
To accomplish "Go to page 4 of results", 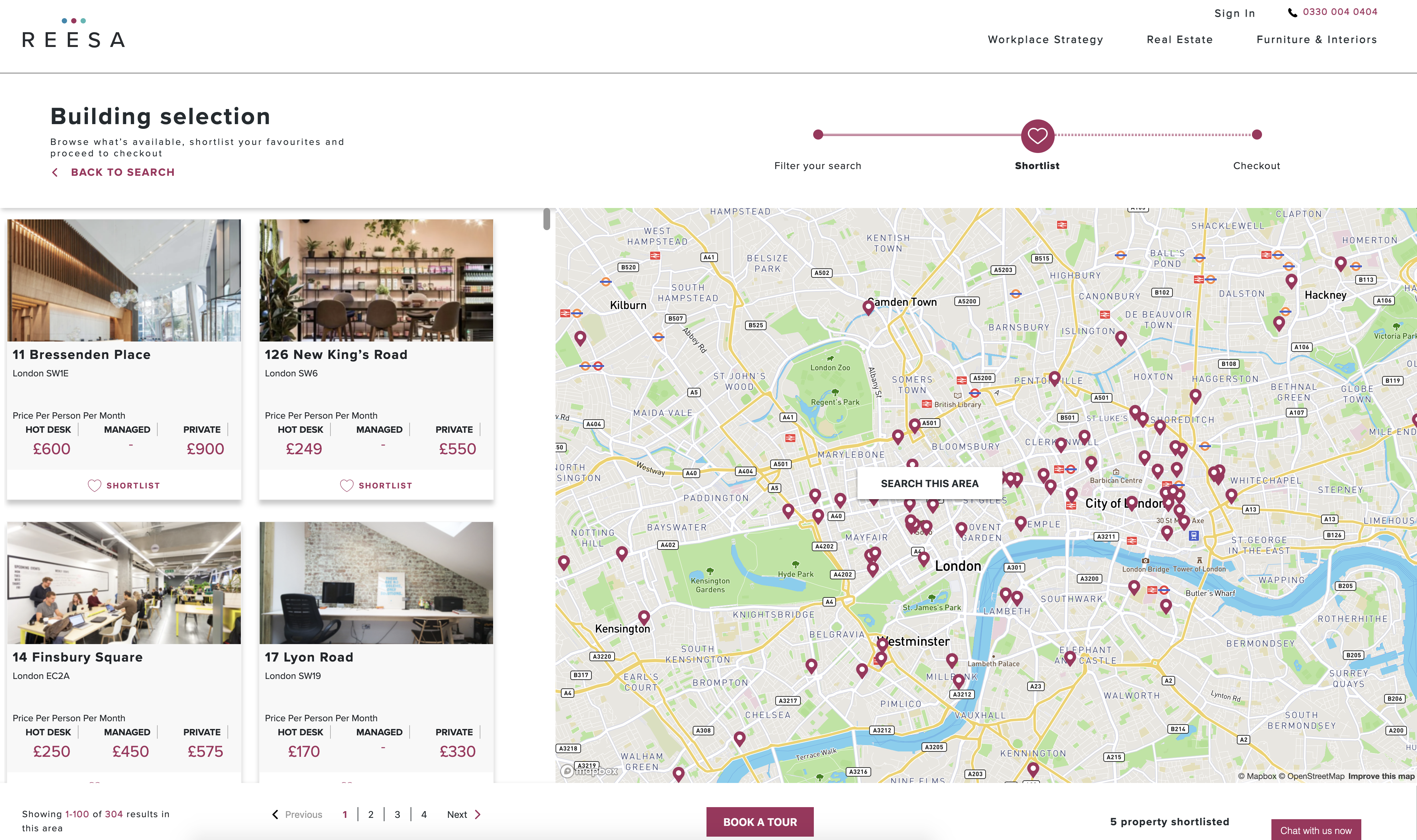I will (x=424, y=815).
